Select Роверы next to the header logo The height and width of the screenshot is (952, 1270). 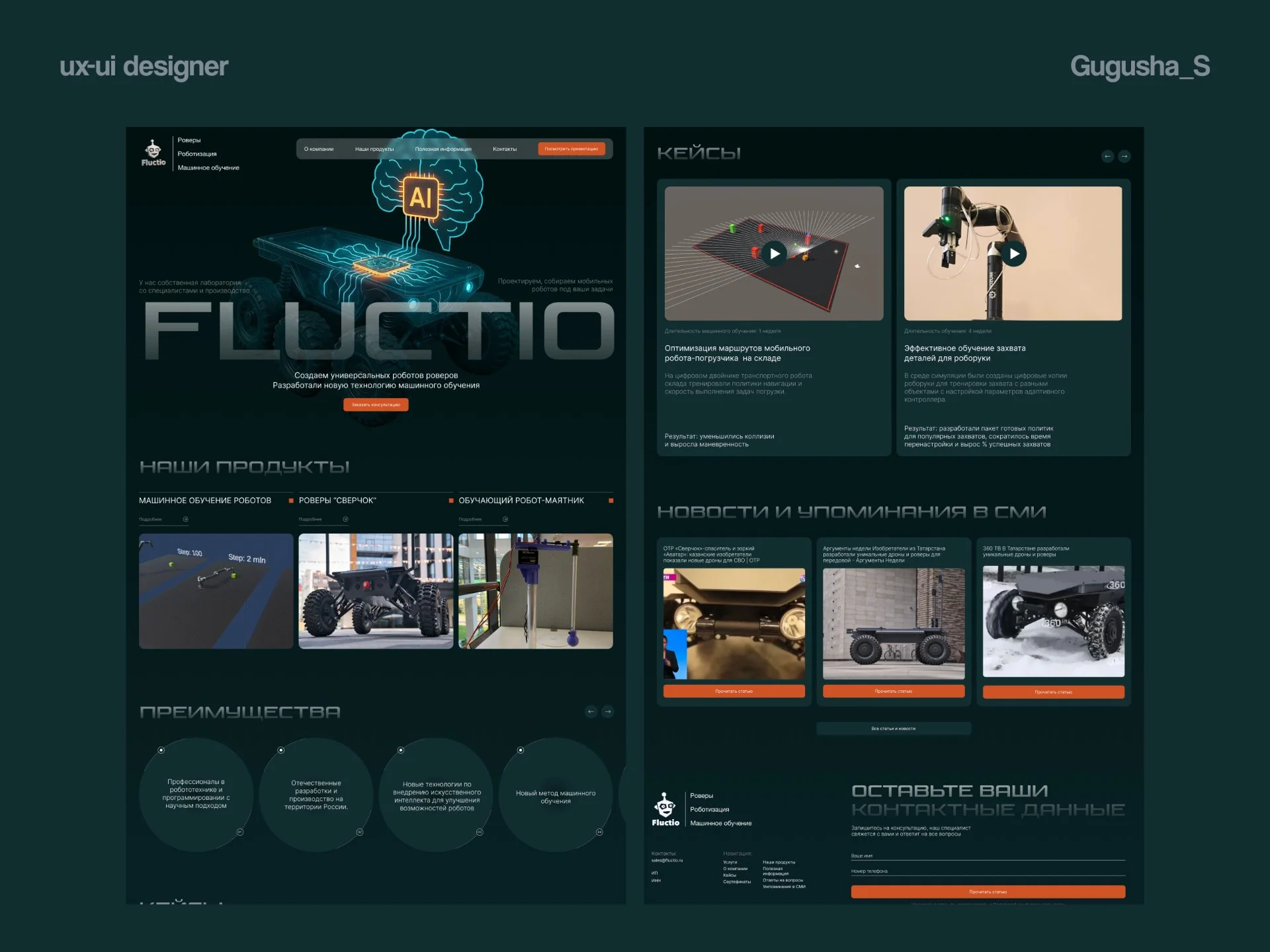(189, 140)
